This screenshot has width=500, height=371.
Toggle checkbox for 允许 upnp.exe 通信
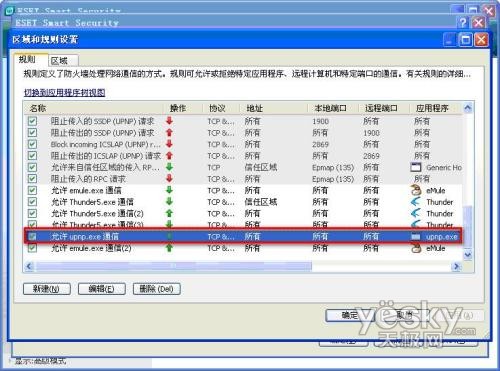point(32,236)
